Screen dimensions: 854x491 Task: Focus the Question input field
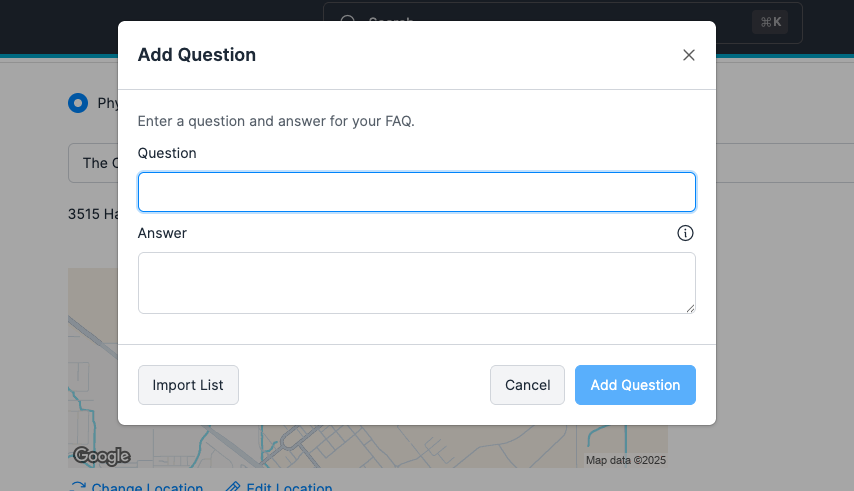(x=416, y=192)
